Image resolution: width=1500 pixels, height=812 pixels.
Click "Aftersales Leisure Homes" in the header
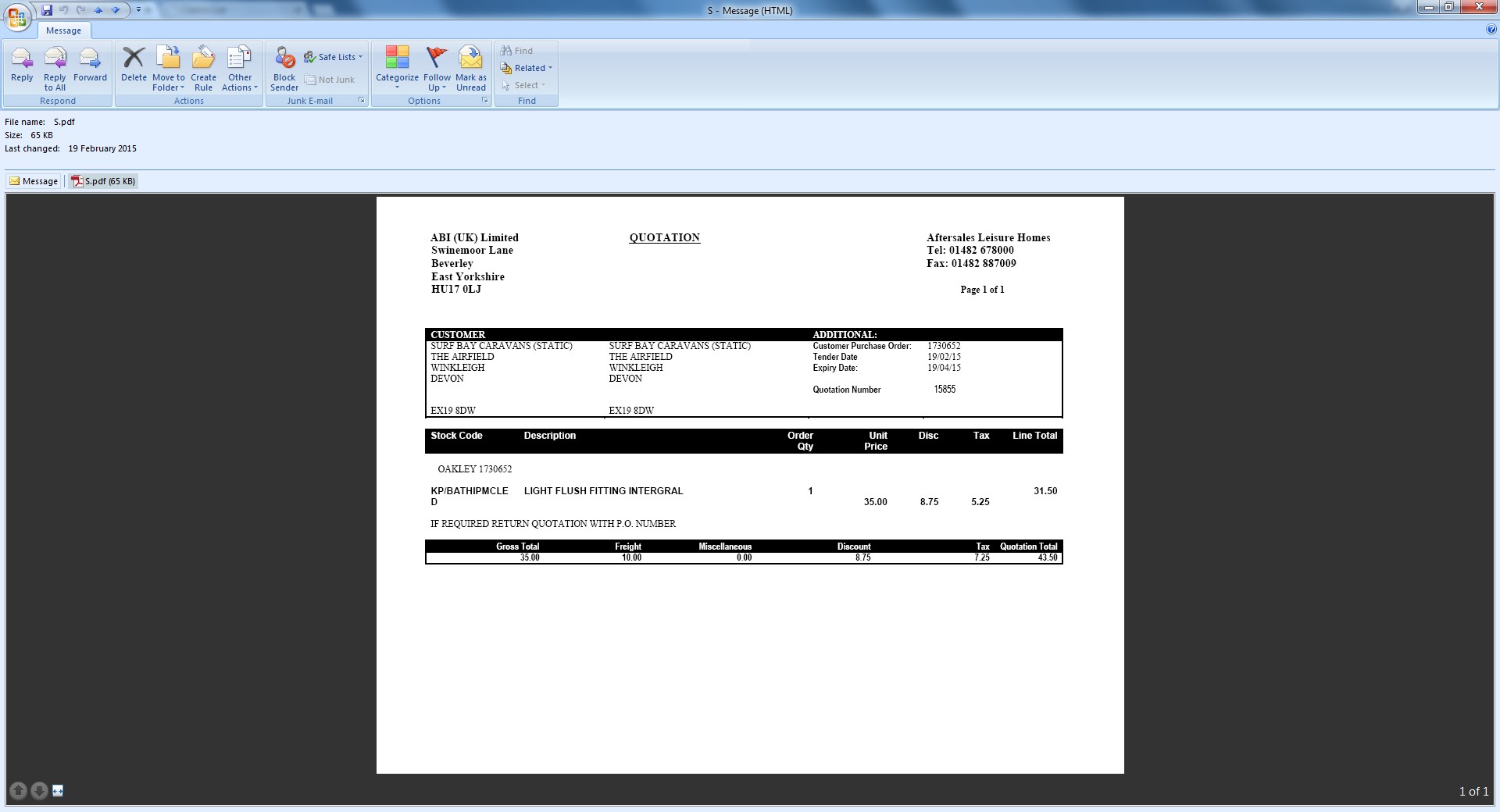pos(988,237)
